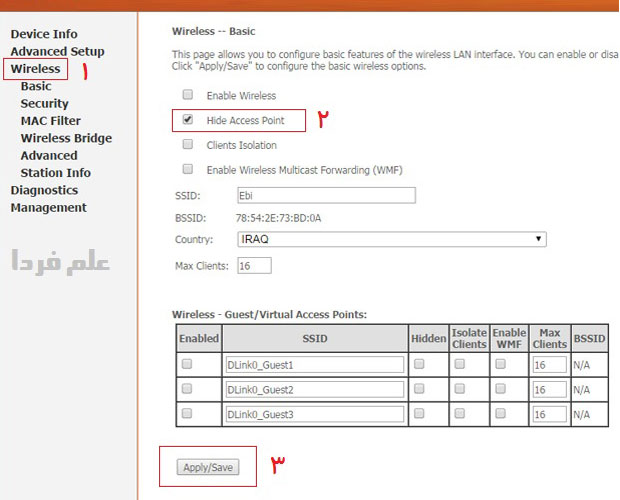620x500 pixels.
Task: Go to Advanced Setup section
Action: (57, 51)
